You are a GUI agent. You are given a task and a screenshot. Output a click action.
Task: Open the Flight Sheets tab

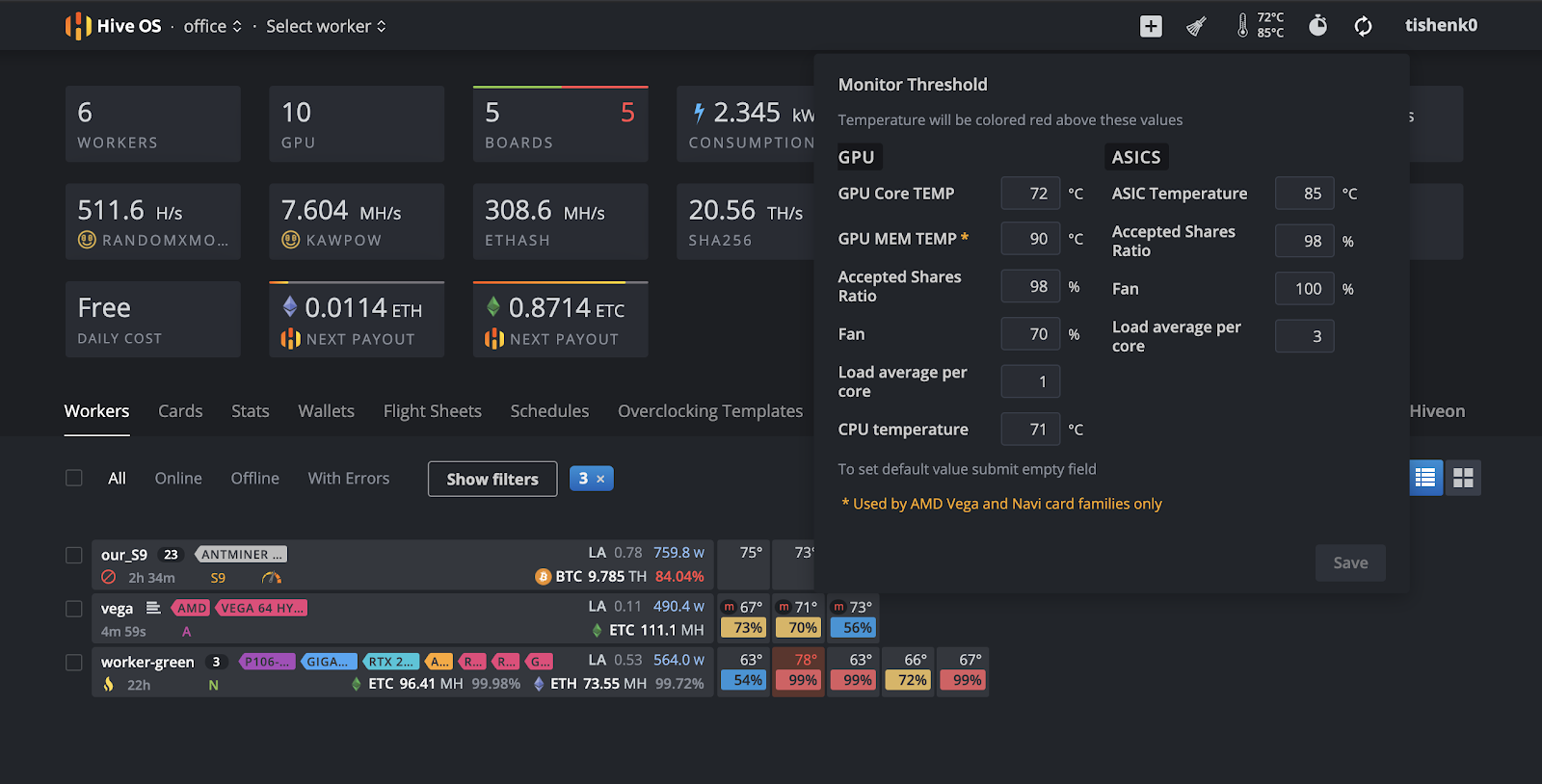433,411
